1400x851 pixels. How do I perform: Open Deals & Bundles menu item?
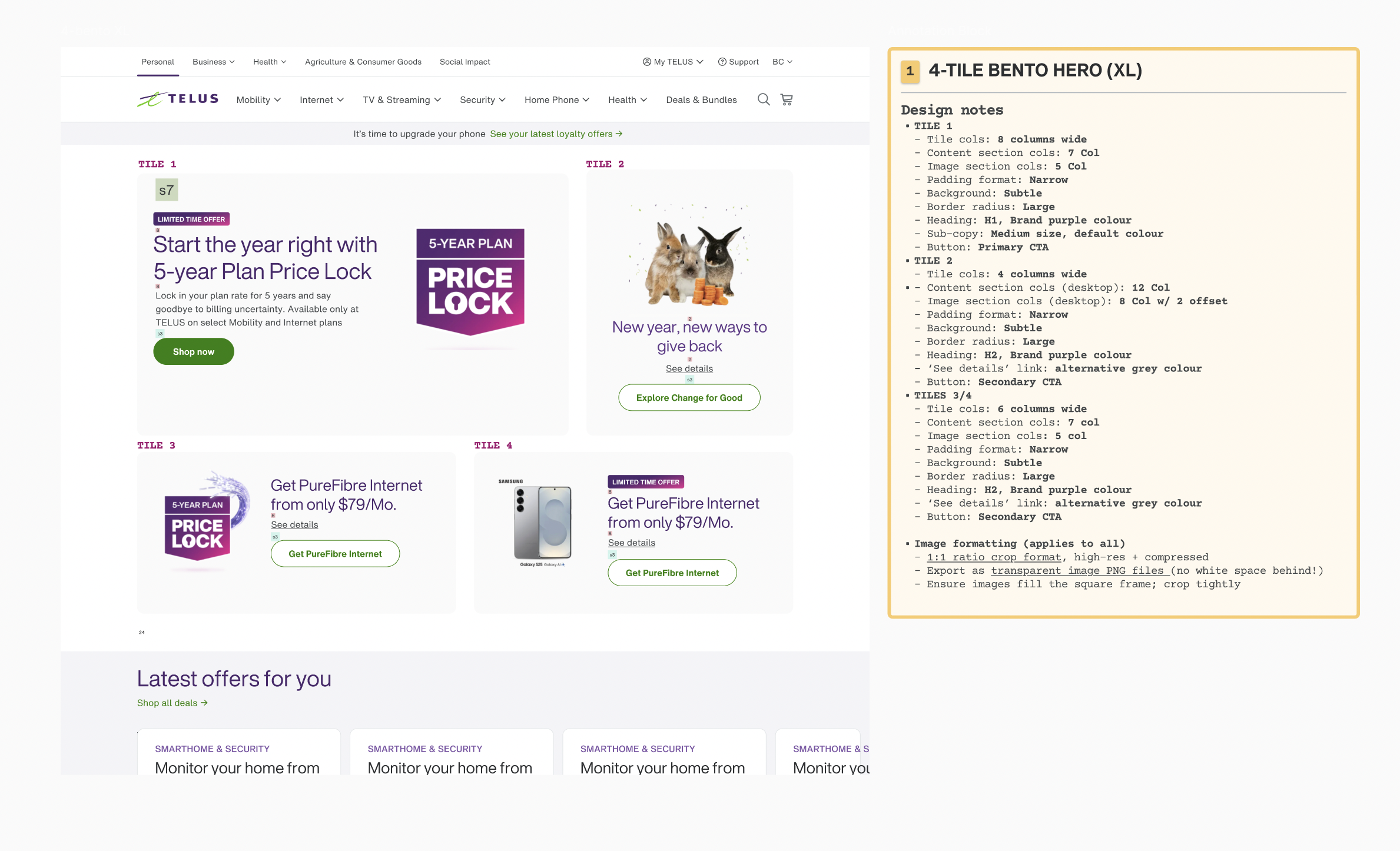pyautogui.click(x=701, y=100)
